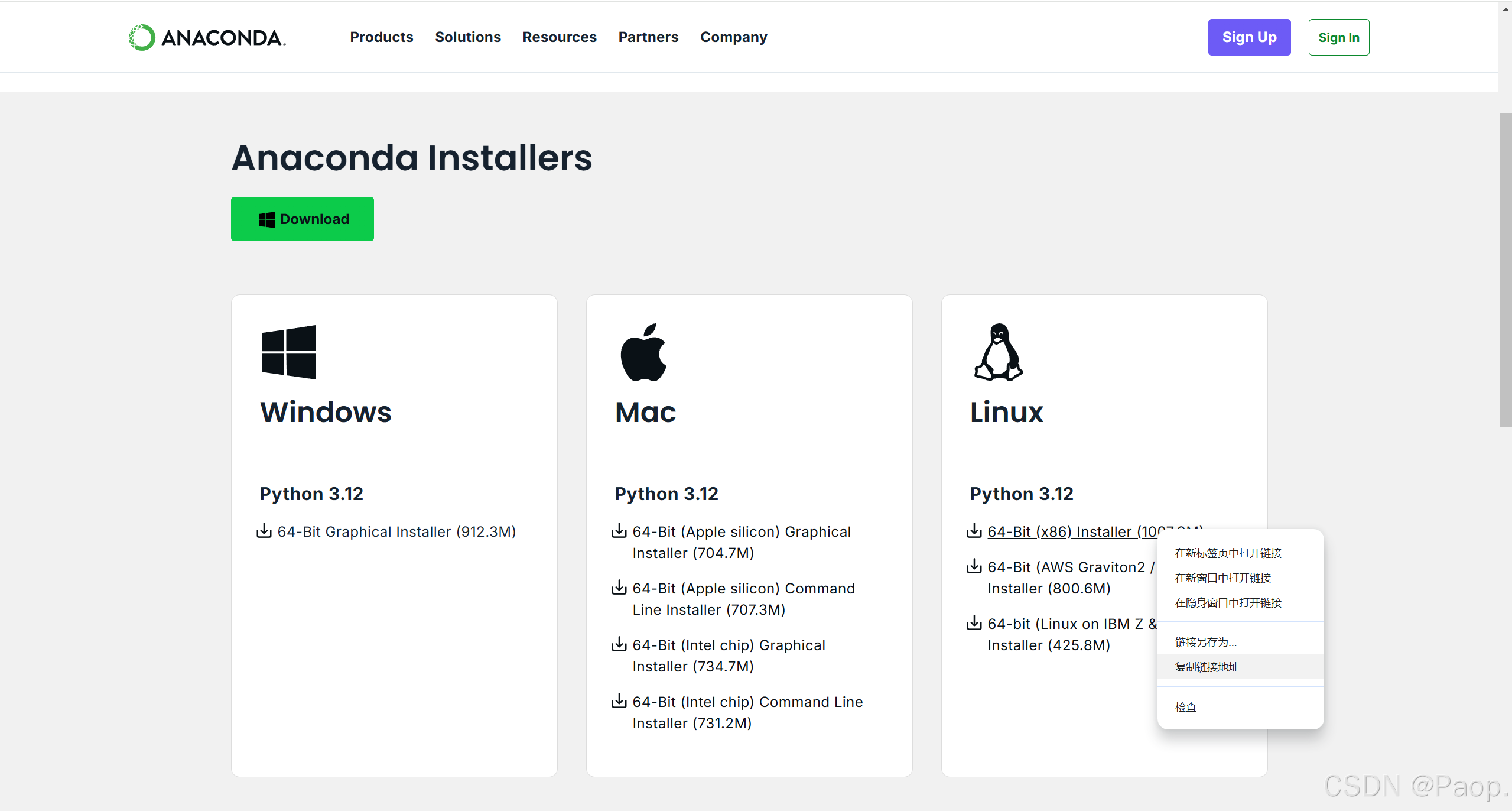Click download icon for Linux x86 Installer
Screen dimensions: 1512x811
click(x=974, y=531)
